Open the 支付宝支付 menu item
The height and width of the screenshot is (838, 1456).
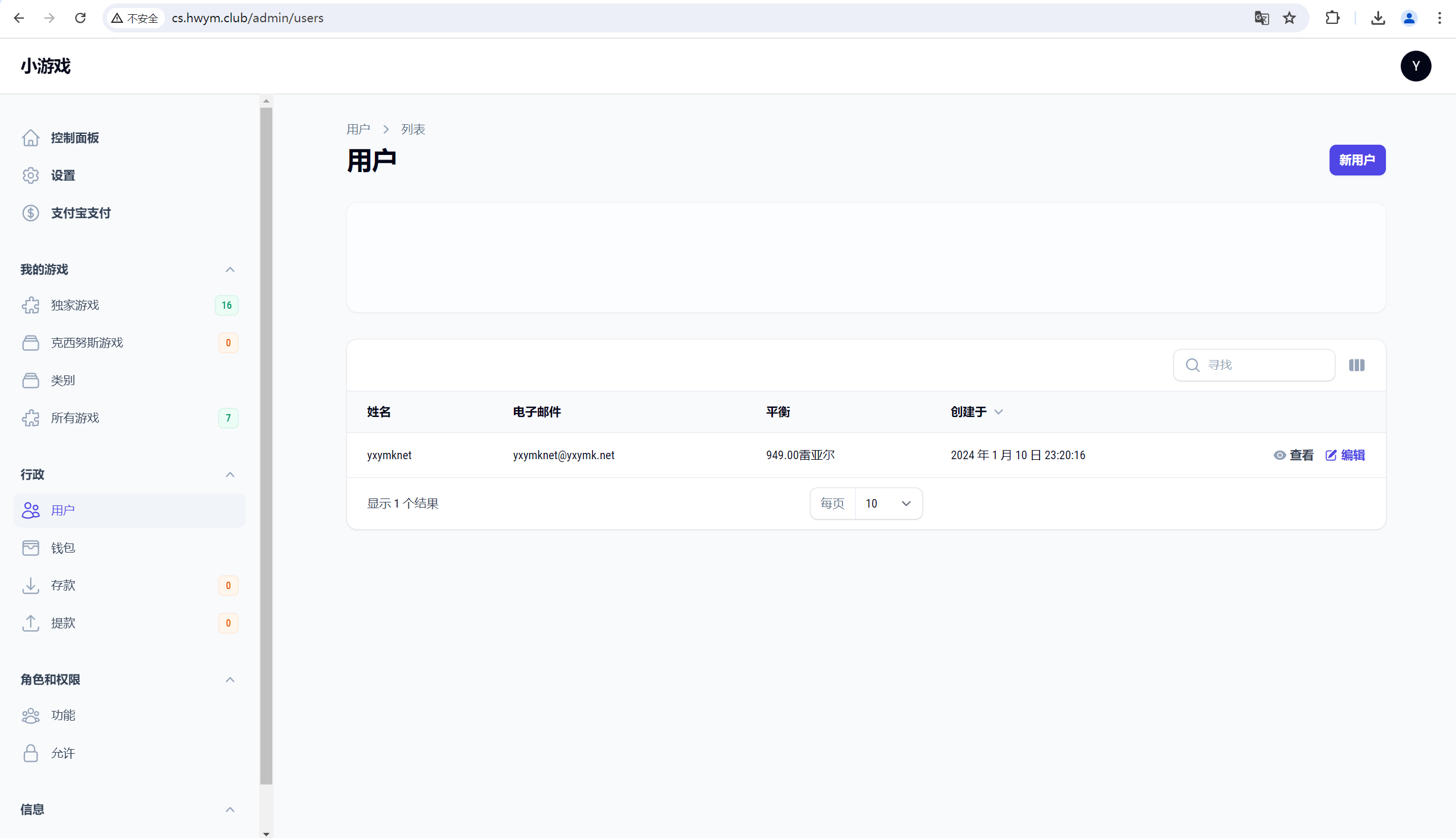[129, 213]
